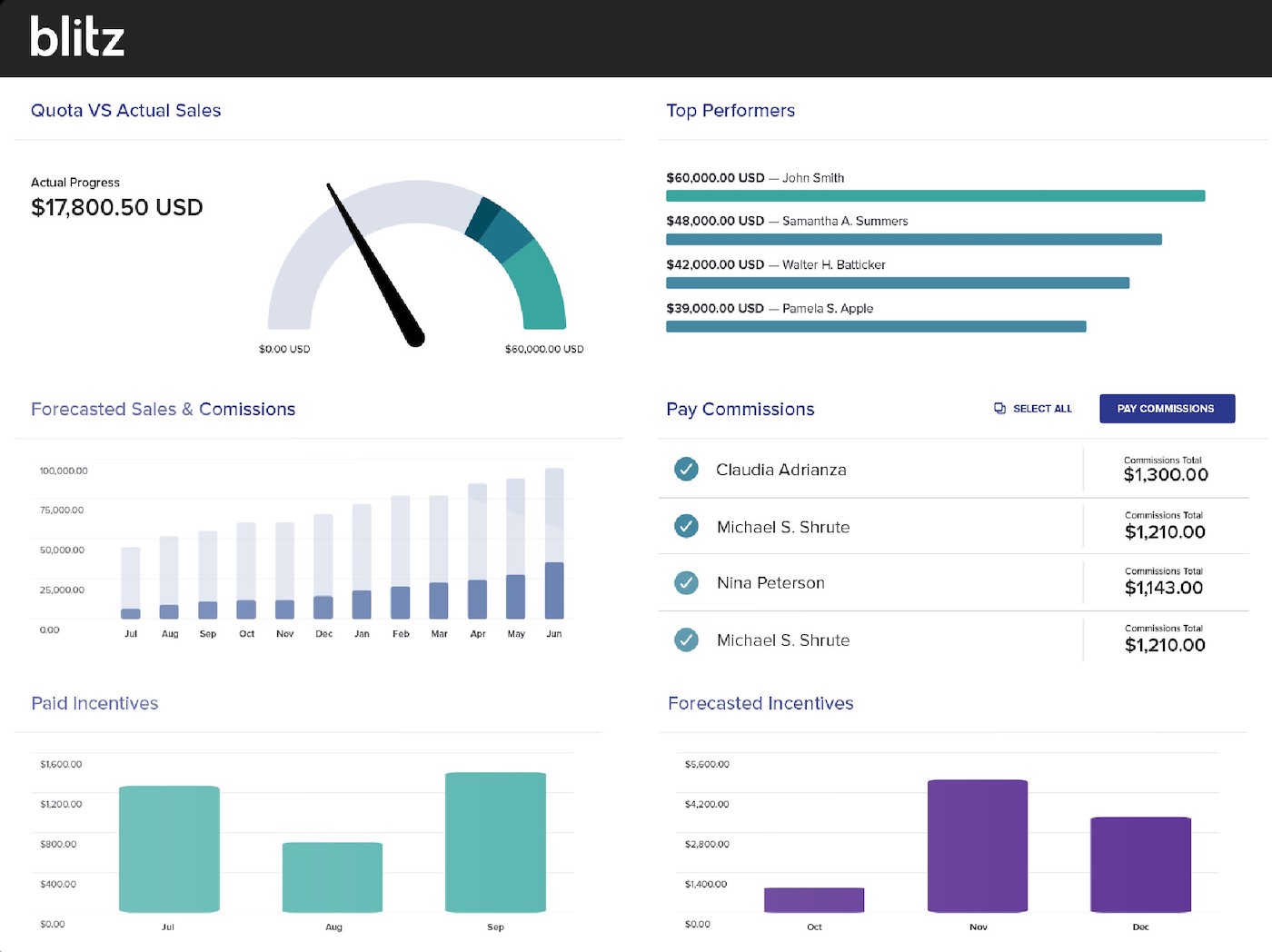Click the copy icon beside SELECT ALL
Image resolution: width=1272 pixels, height=952 pixels.
(999, 408)
